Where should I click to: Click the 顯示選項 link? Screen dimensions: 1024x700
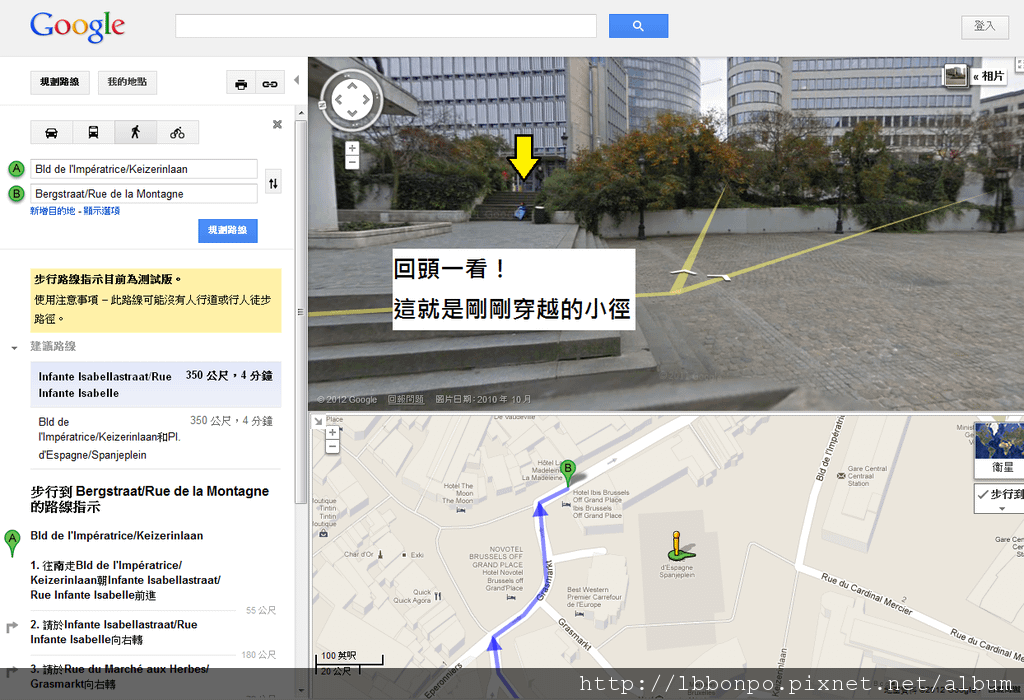101,211
